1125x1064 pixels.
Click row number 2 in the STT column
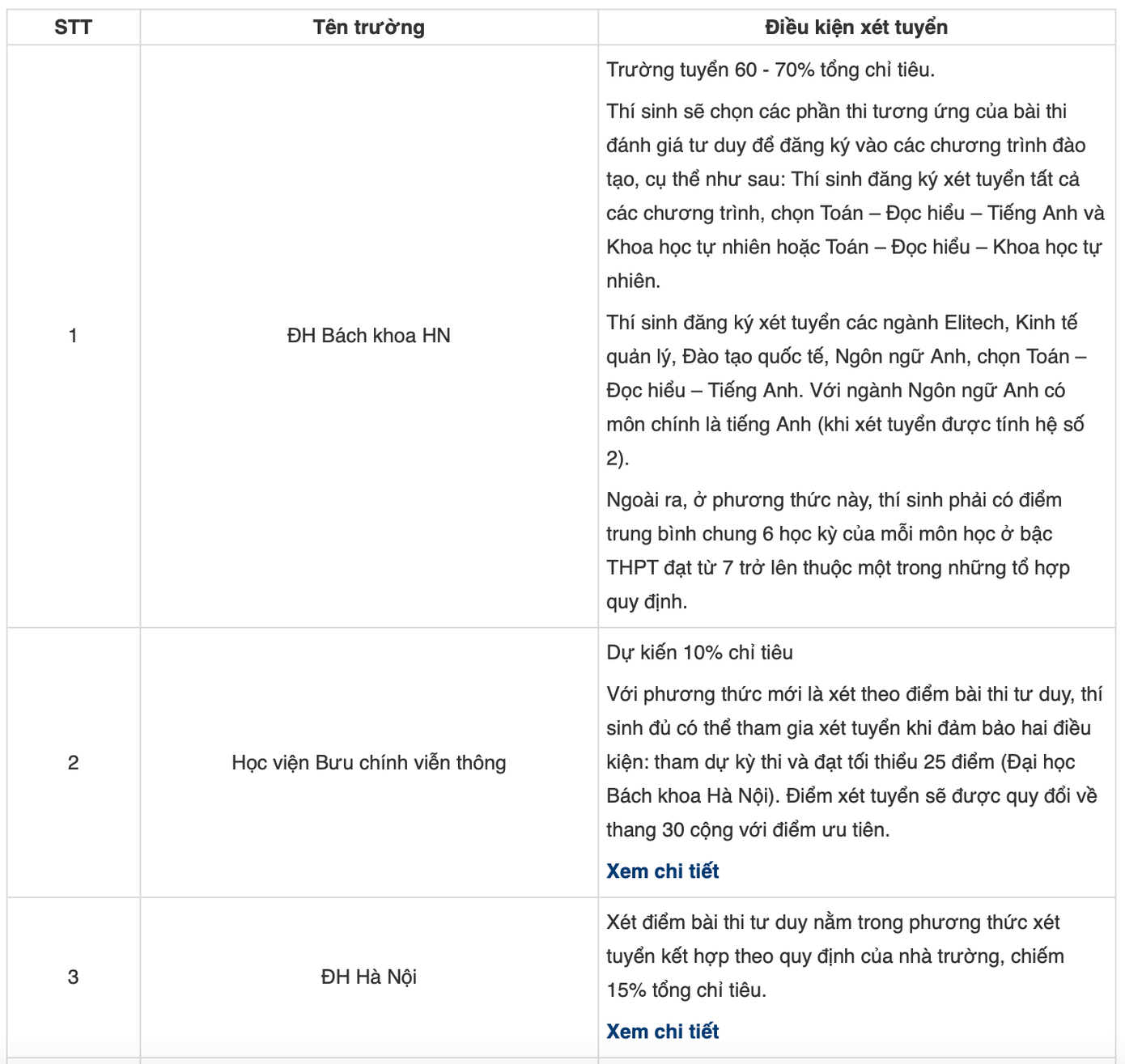(73, 763)
